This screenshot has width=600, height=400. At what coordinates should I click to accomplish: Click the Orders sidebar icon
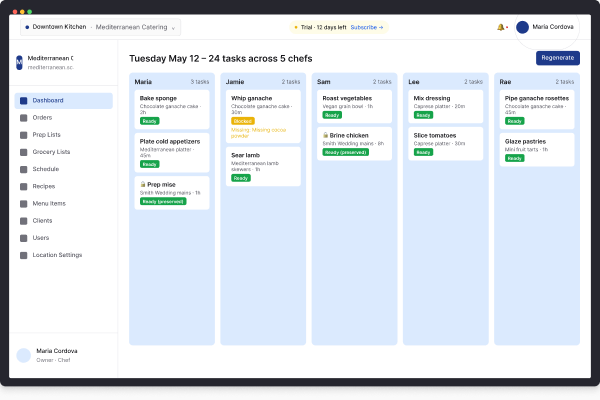pos(24,118)
